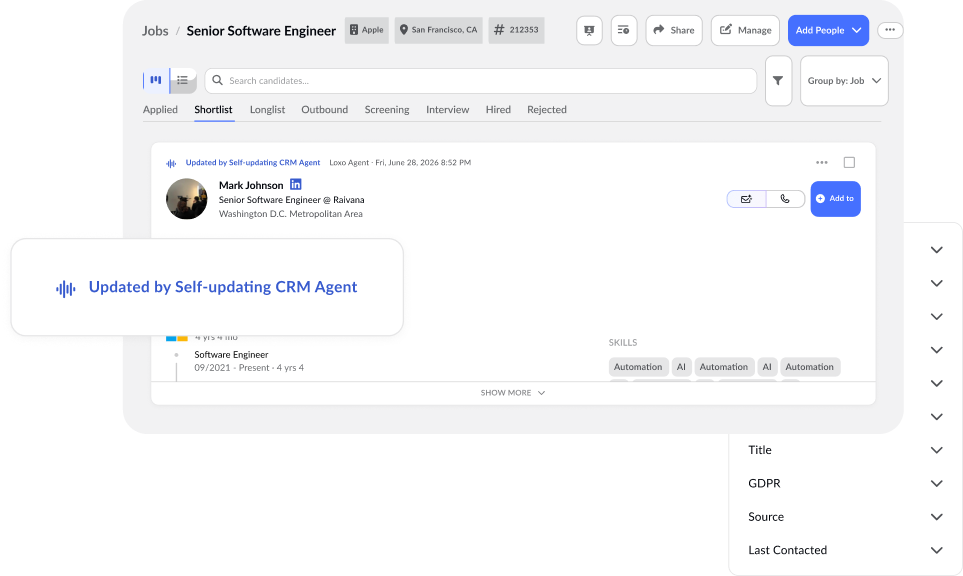Open the Rejected tab

pos(547,110)
